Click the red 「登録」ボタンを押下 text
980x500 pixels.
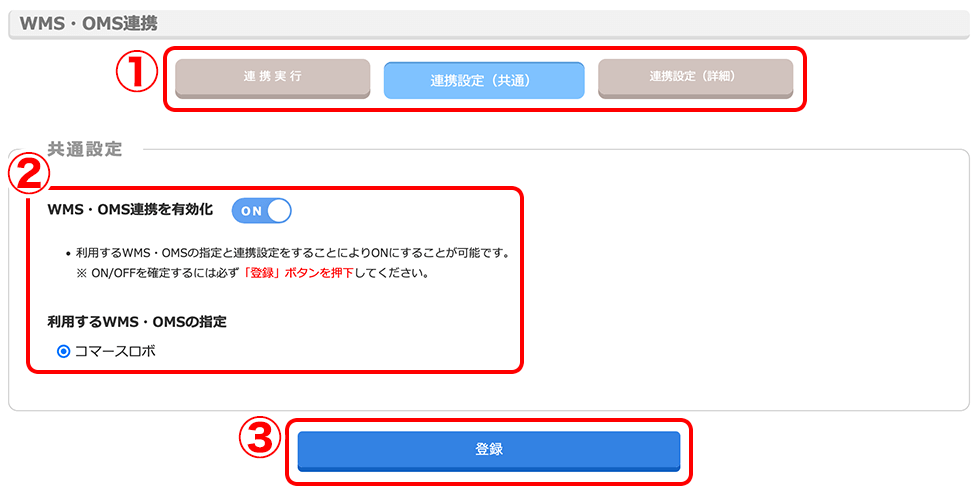coord(299,274)
